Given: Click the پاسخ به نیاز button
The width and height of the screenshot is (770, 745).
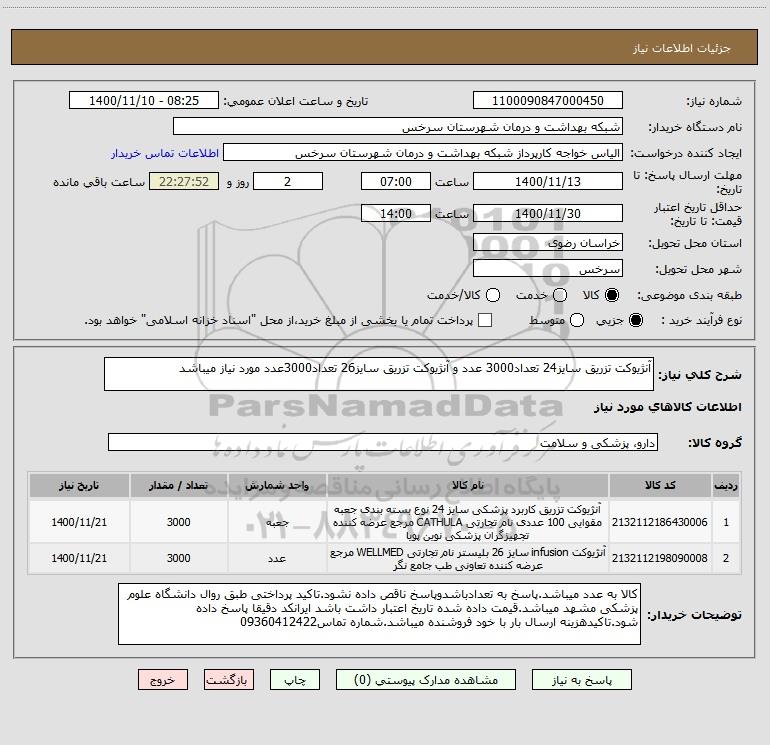Looking at the screenshot, I should point(582,680).
